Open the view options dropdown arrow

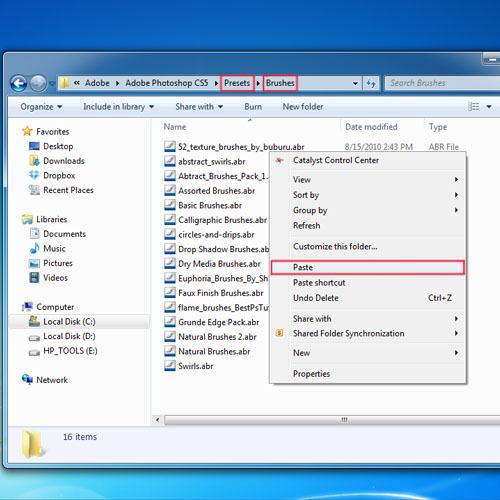(489, 107)
